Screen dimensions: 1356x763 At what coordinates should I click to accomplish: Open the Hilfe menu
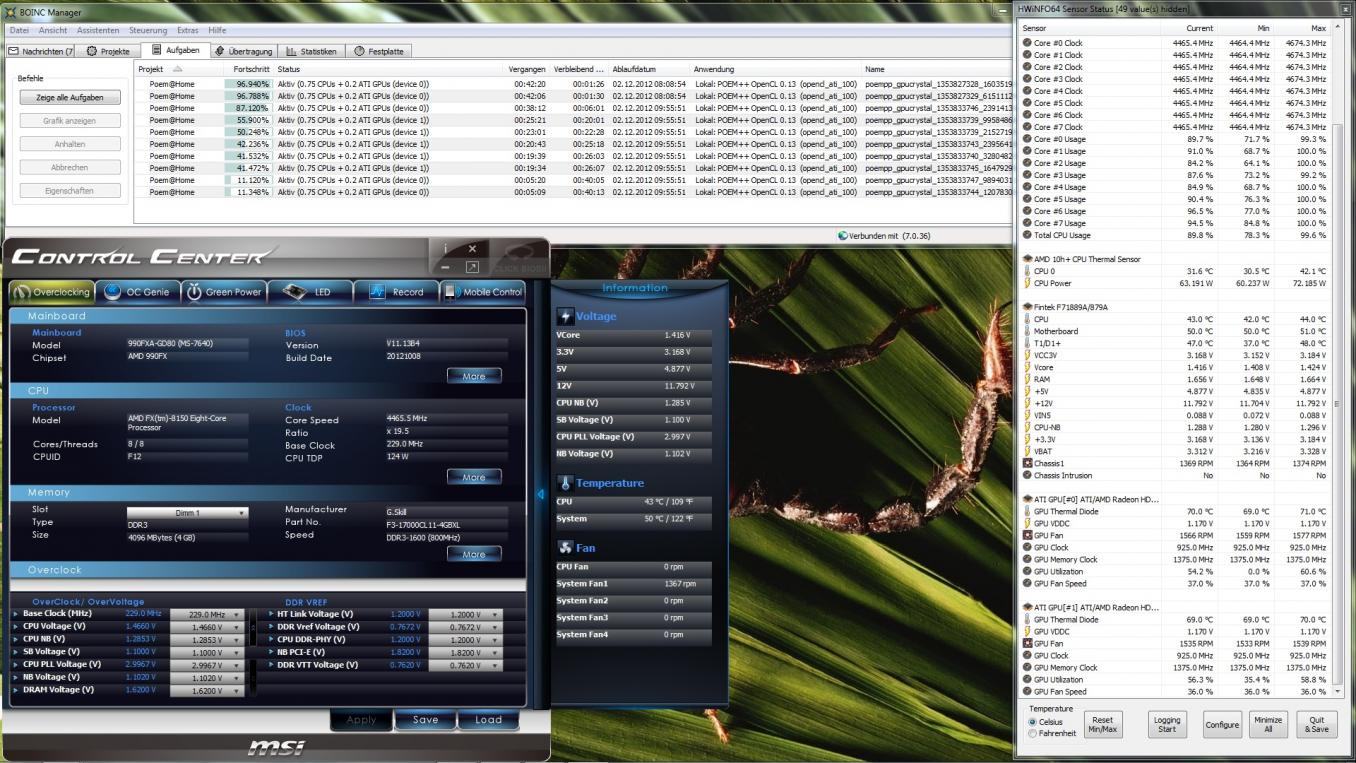pyautogui.click(x=217, y=30)
